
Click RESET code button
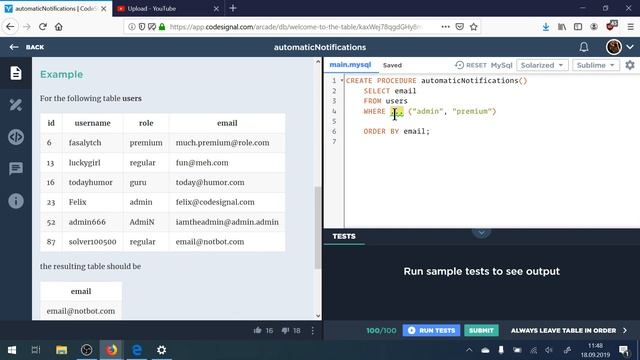tap(471, 65)
